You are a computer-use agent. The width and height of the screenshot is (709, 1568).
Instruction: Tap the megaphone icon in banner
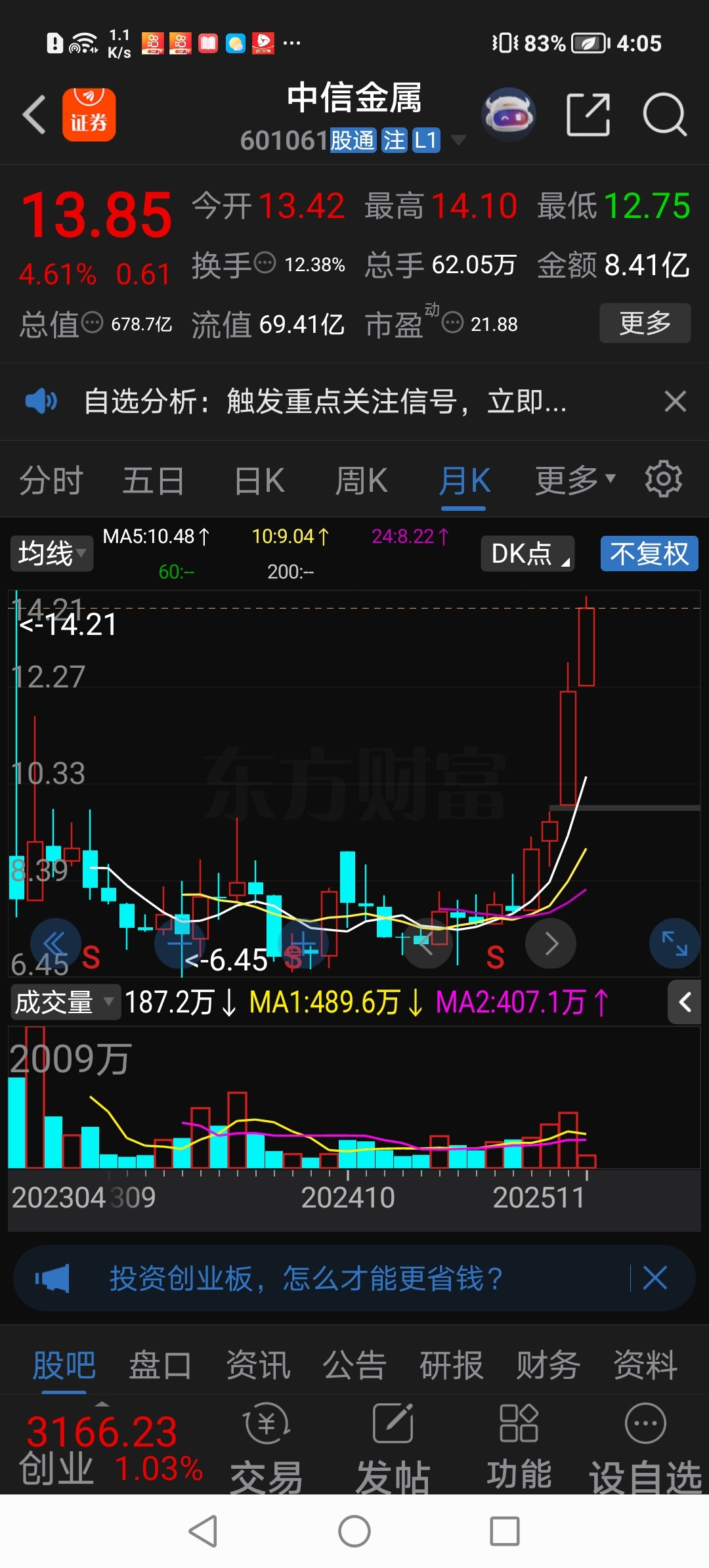point(53,1278)
